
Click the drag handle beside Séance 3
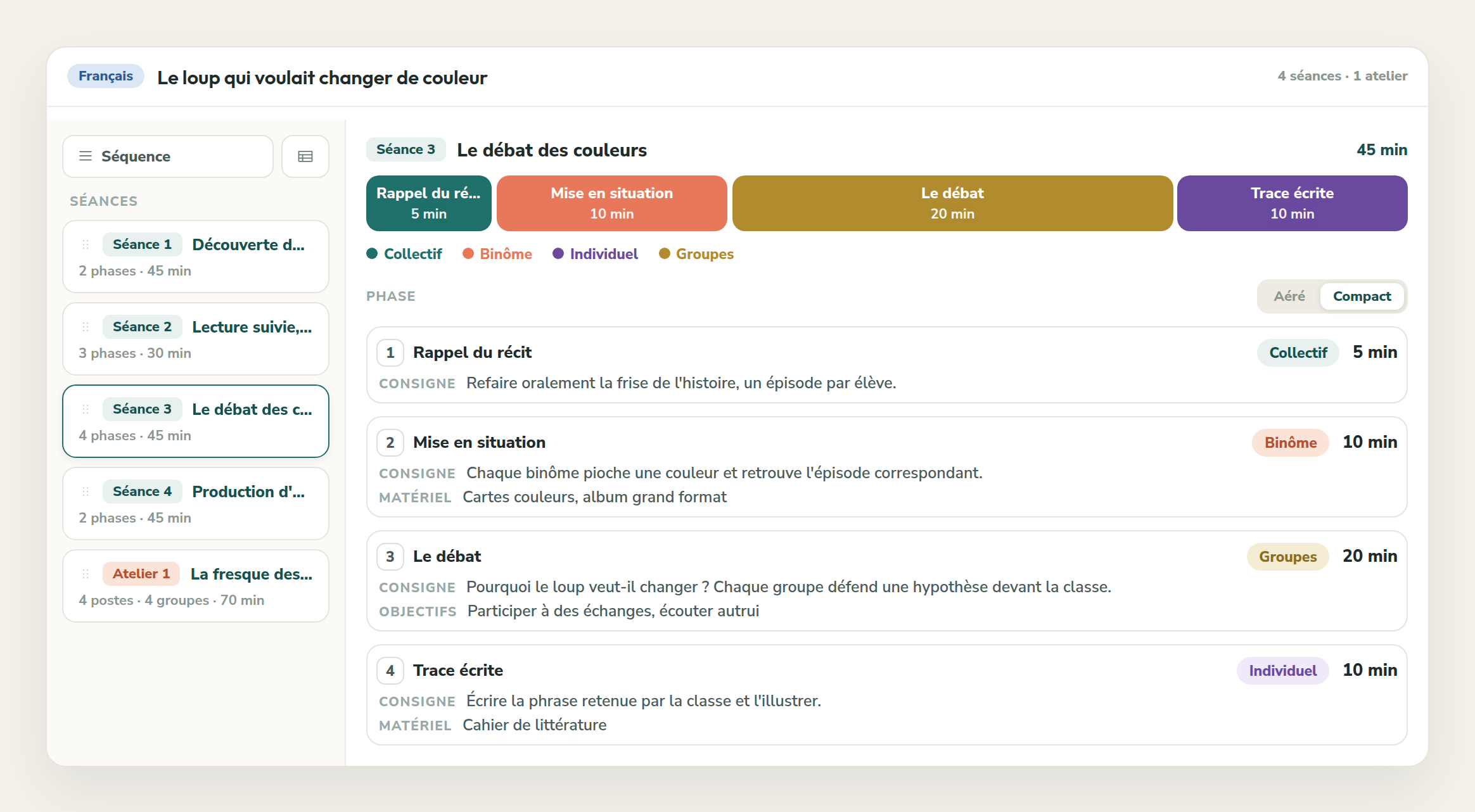click(86, 409)
